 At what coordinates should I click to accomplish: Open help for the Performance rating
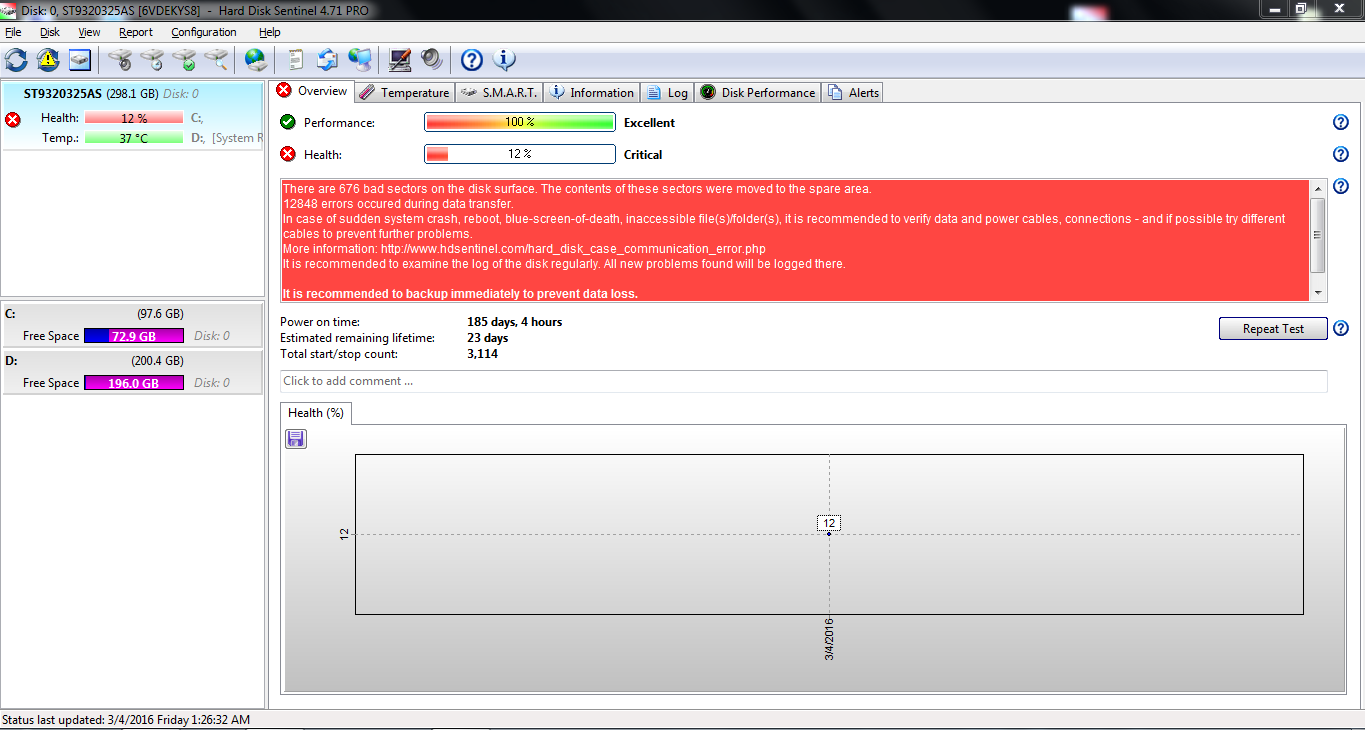pyautogui.click(x=1341, y=123)
